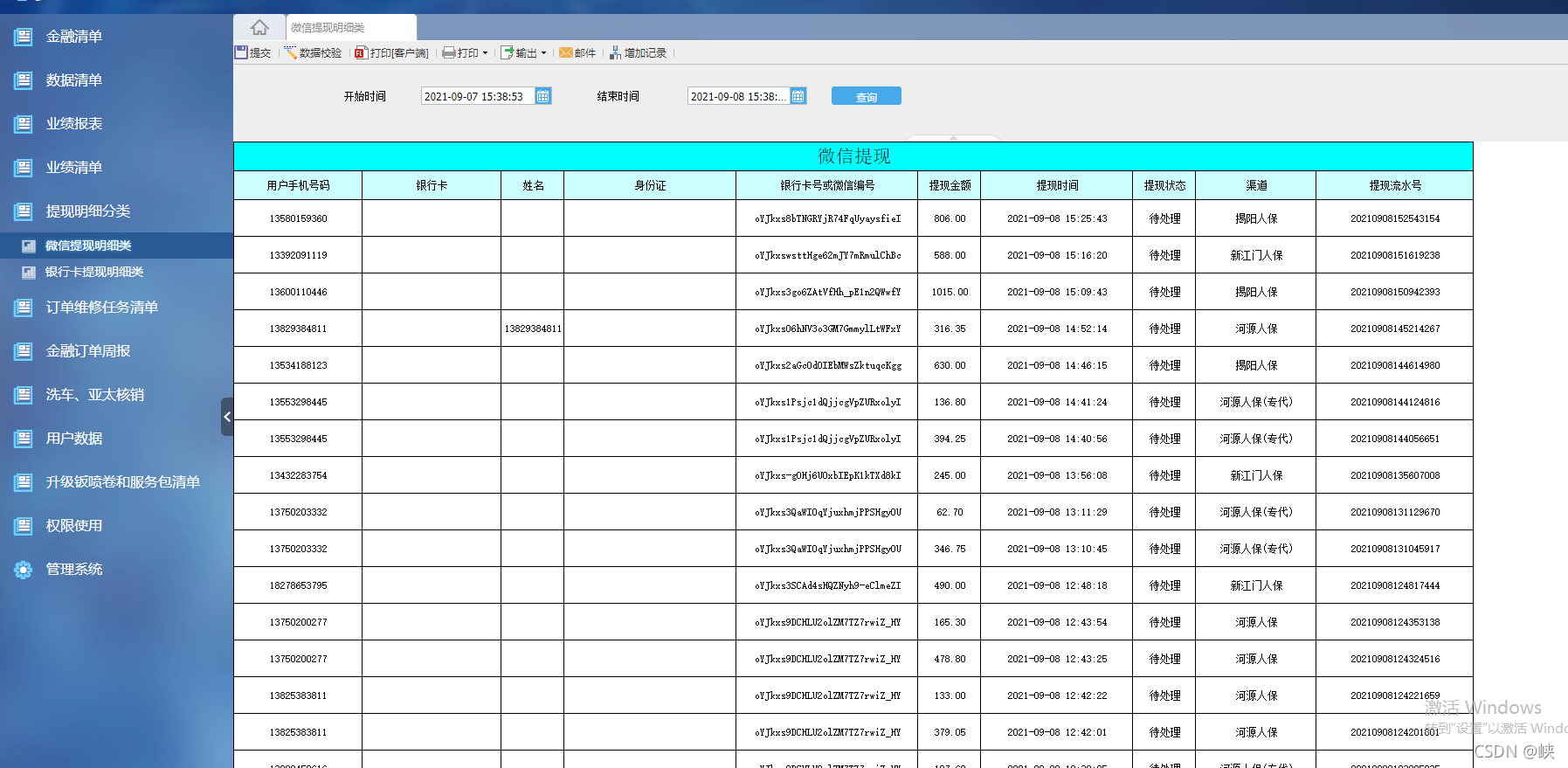Open the 升级钣喷卷和服务包清单 icon
This screenshot has height=768, width=1568.
coord(24,482)
